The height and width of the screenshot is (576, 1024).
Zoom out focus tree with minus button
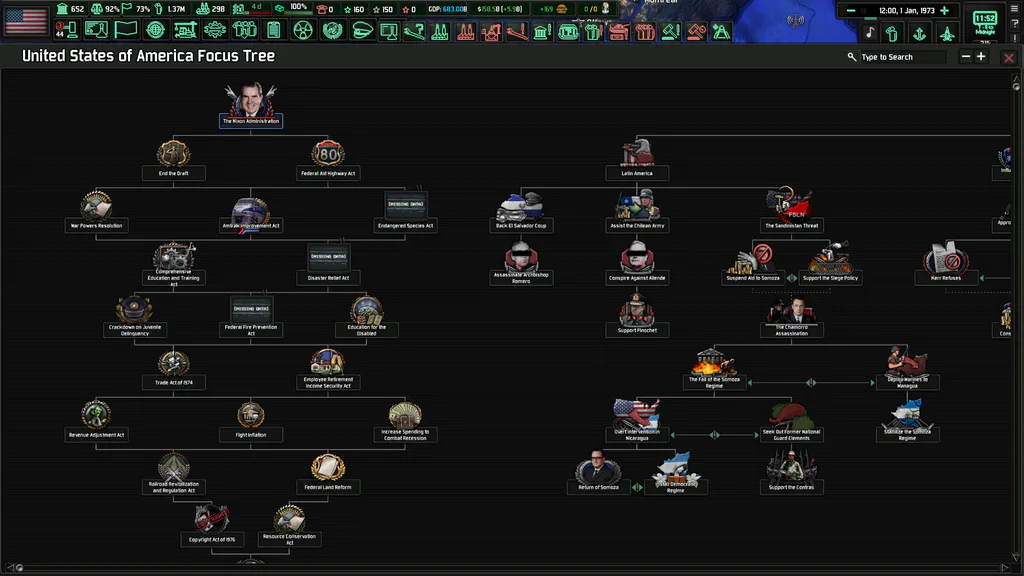pos(966,57)
